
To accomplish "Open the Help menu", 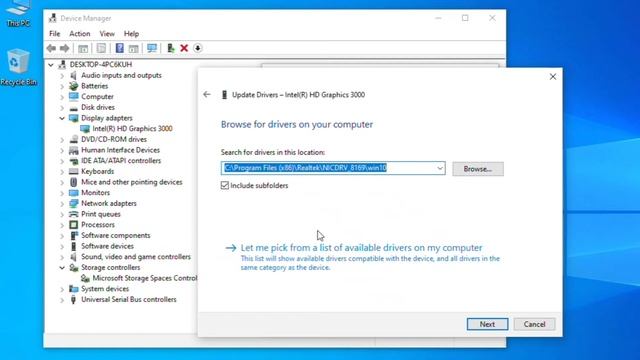I will tap(131, 34).
